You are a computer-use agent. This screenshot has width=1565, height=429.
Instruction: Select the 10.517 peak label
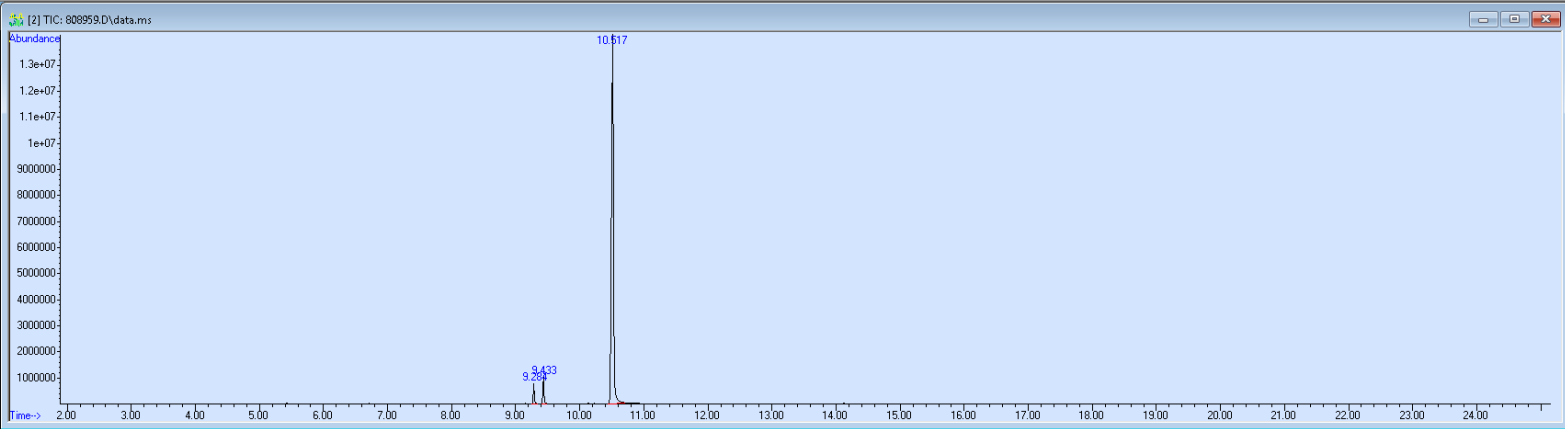pyautogui.click(x=612, y=40)
